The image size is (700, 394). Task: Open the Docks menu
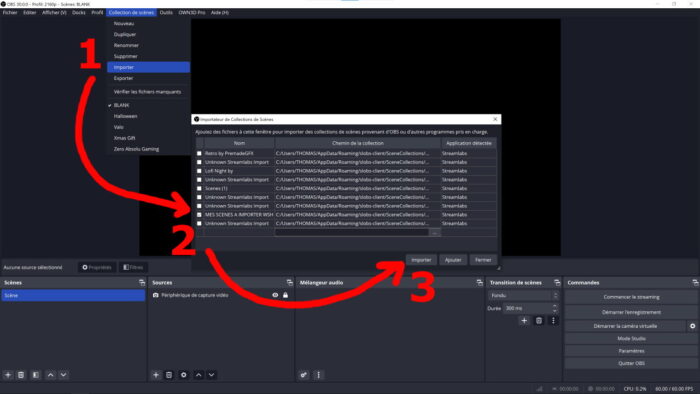(x=79, y=12)
